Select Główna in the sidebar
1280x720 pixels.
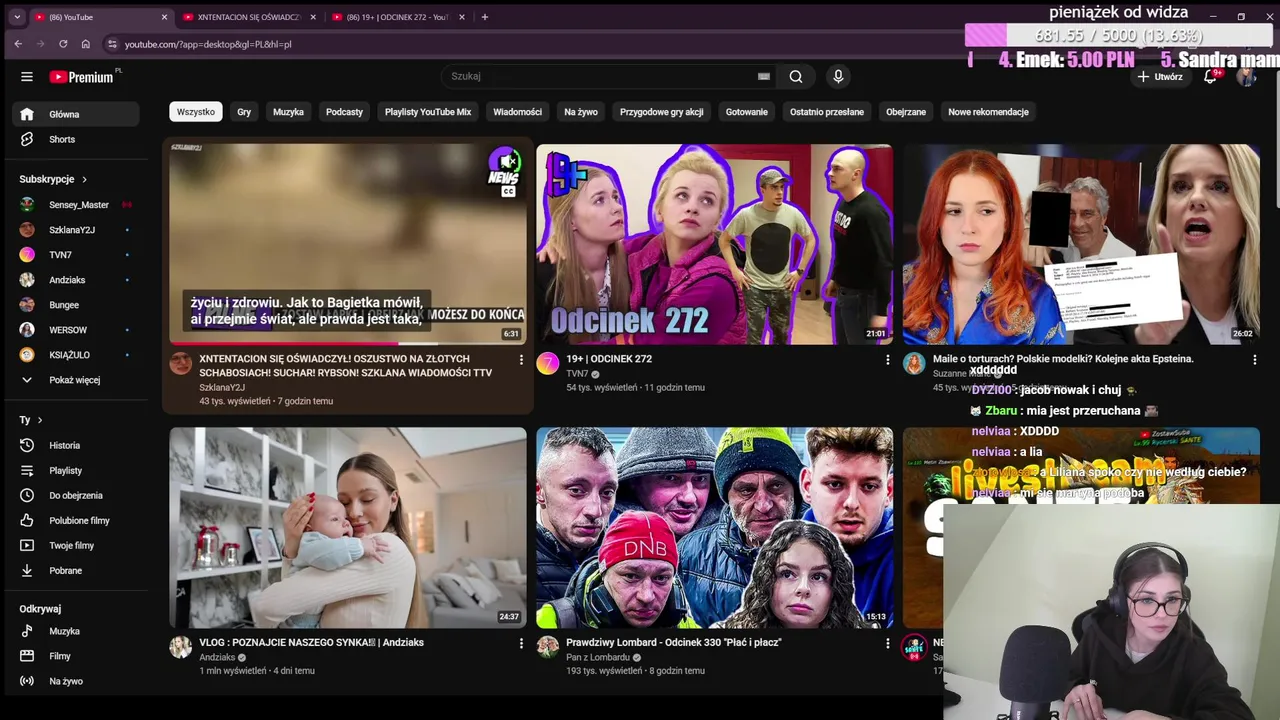click(x=76, y=114)
